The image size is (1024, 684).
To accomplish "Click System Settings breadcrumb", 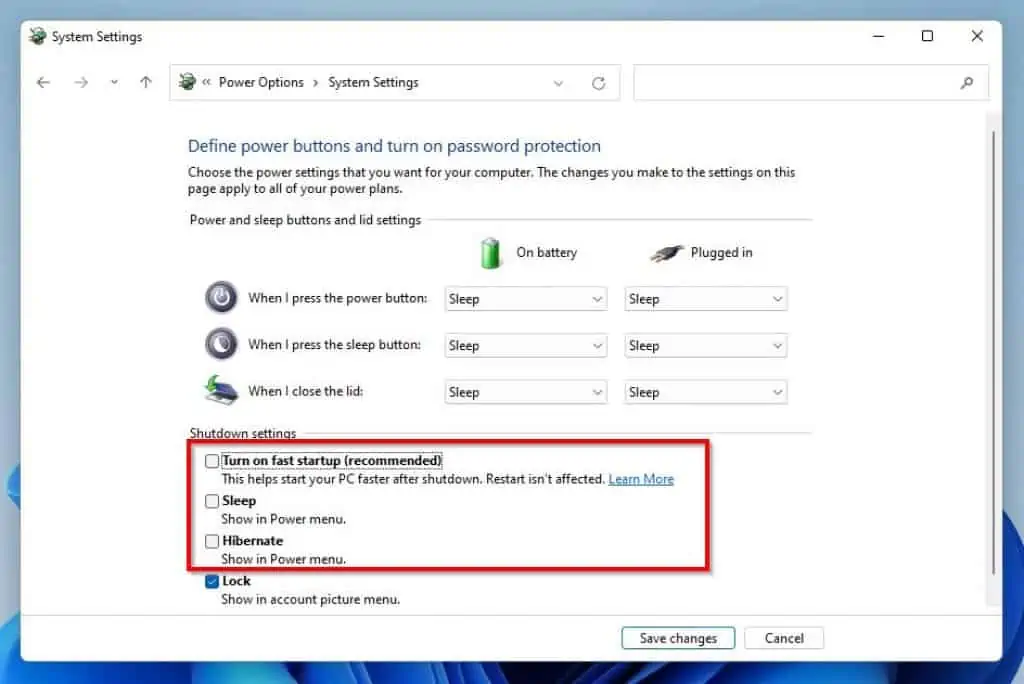I will tap(373, 82).
